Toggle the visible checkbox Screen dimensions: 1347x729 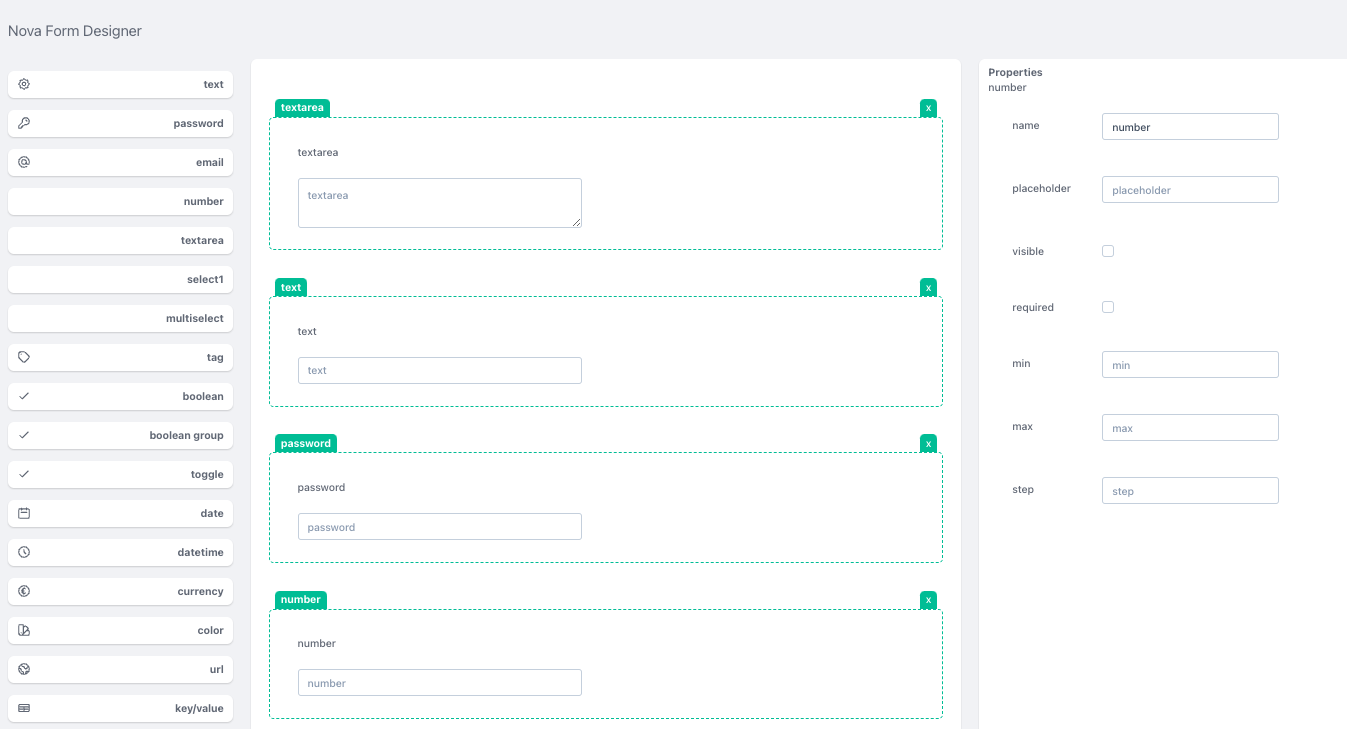[x=1108, y=252]
